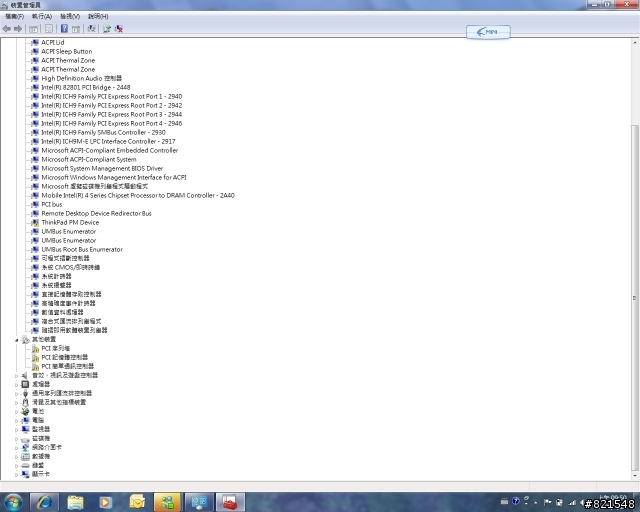Click the volume icon in system tray
Viewport: 640px width, 512px height.
coord(581,502)
